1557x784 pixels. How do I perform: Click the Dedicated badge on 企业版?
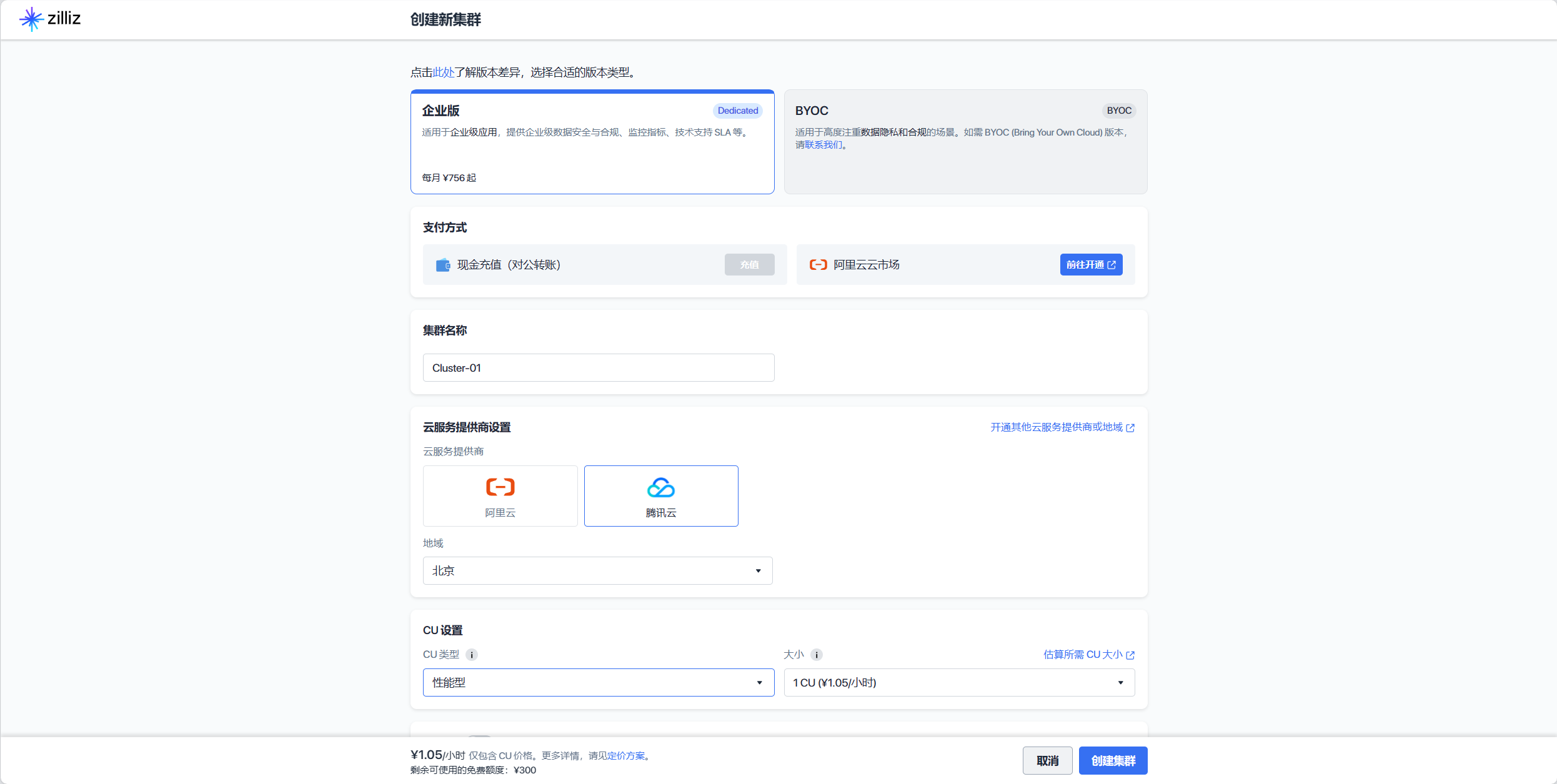(738, 111)
